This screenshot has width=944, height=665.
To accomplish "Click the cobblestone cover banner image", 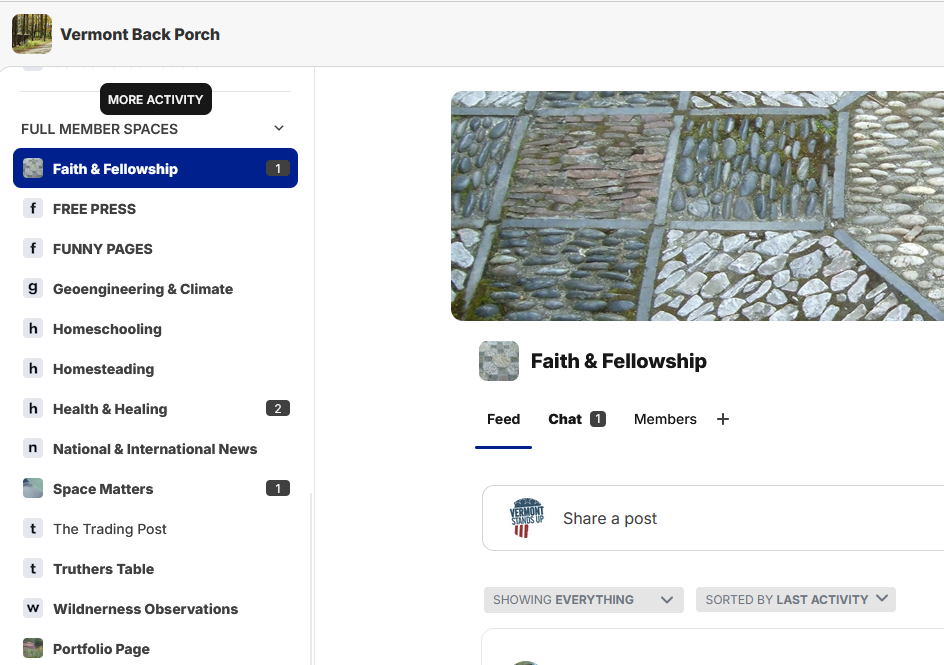I will [697, 206].
